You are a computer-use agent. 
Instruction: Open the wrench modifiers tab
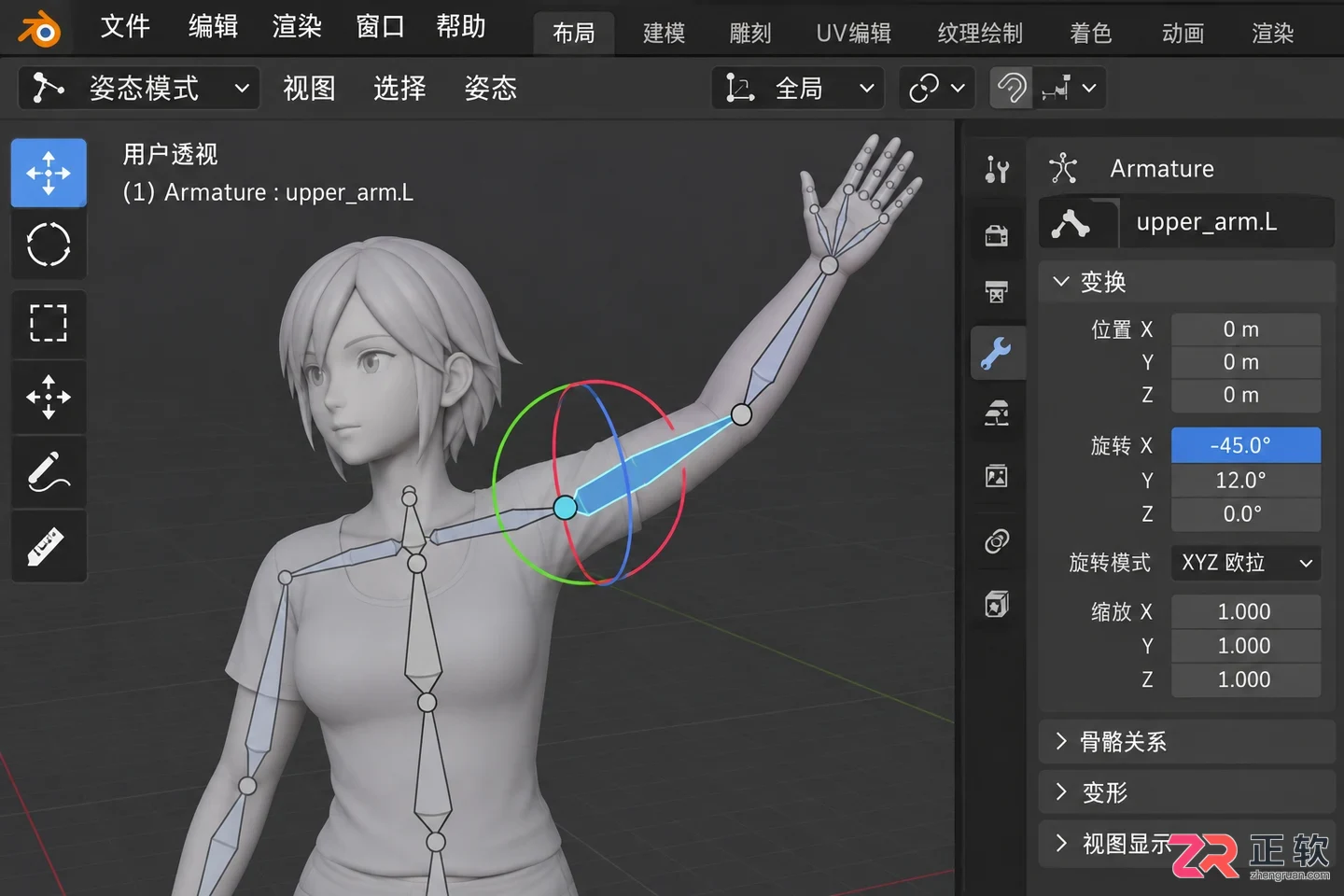click(x=997, y=353)
